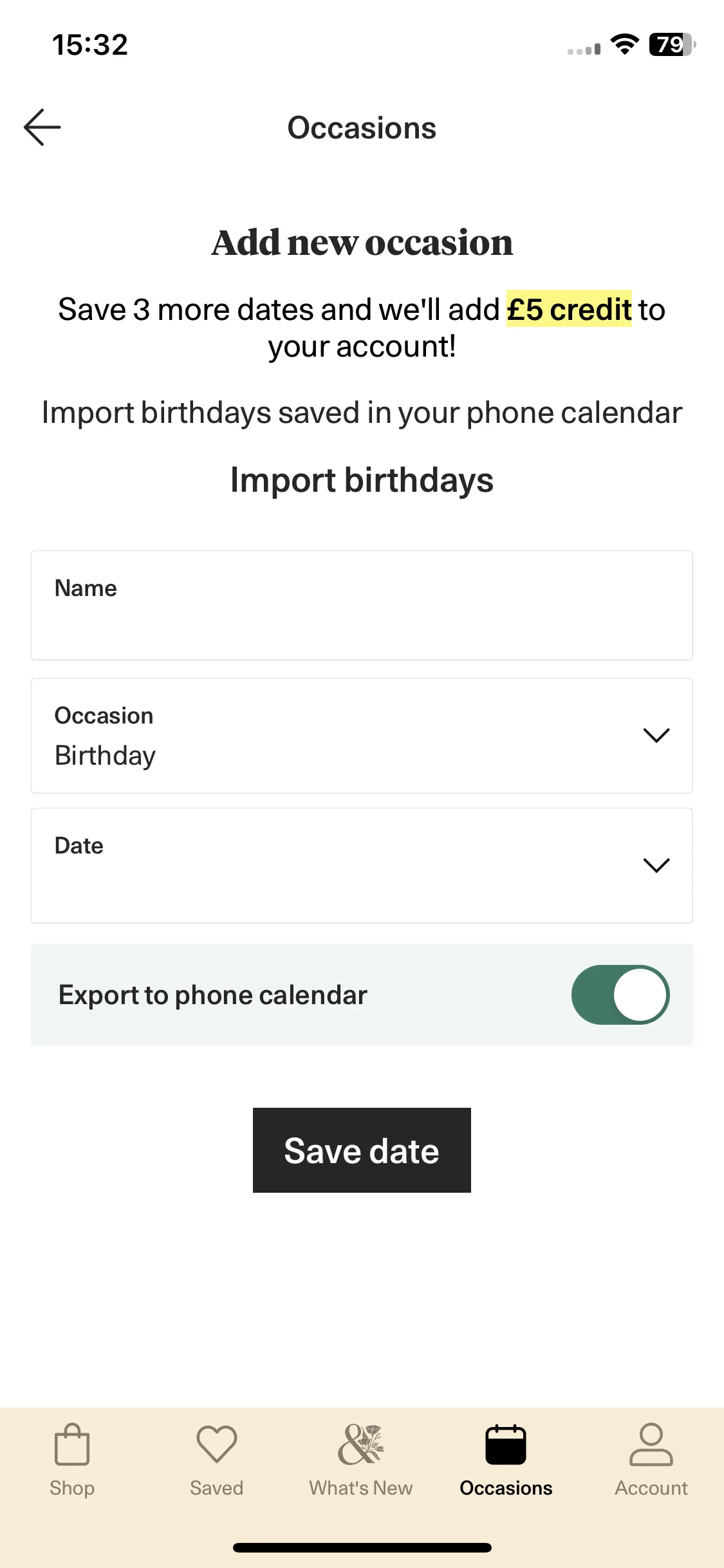
Task: Click the Save date button
Action: pos(362,1150)
